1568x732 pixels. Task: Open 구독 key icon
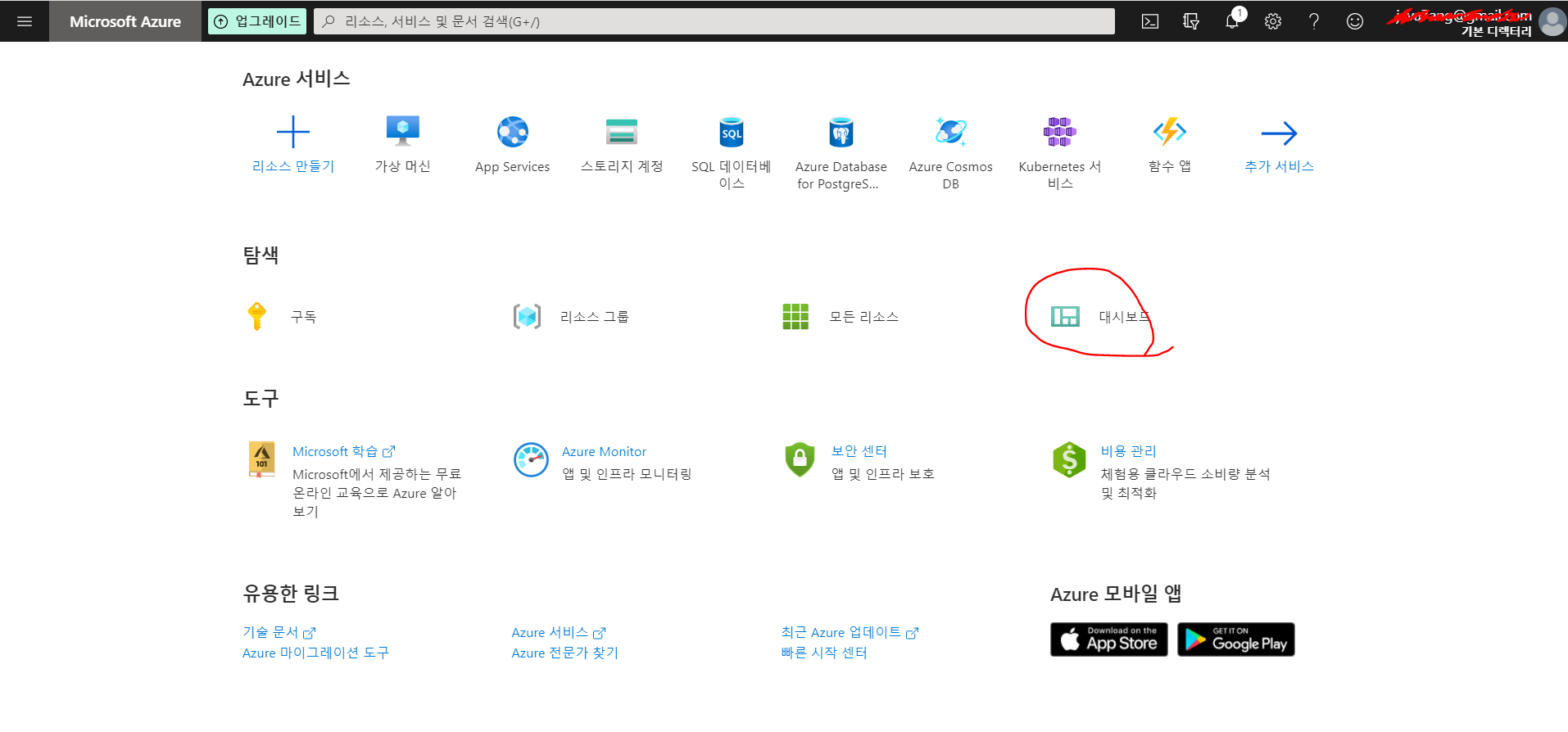point(257,316)
